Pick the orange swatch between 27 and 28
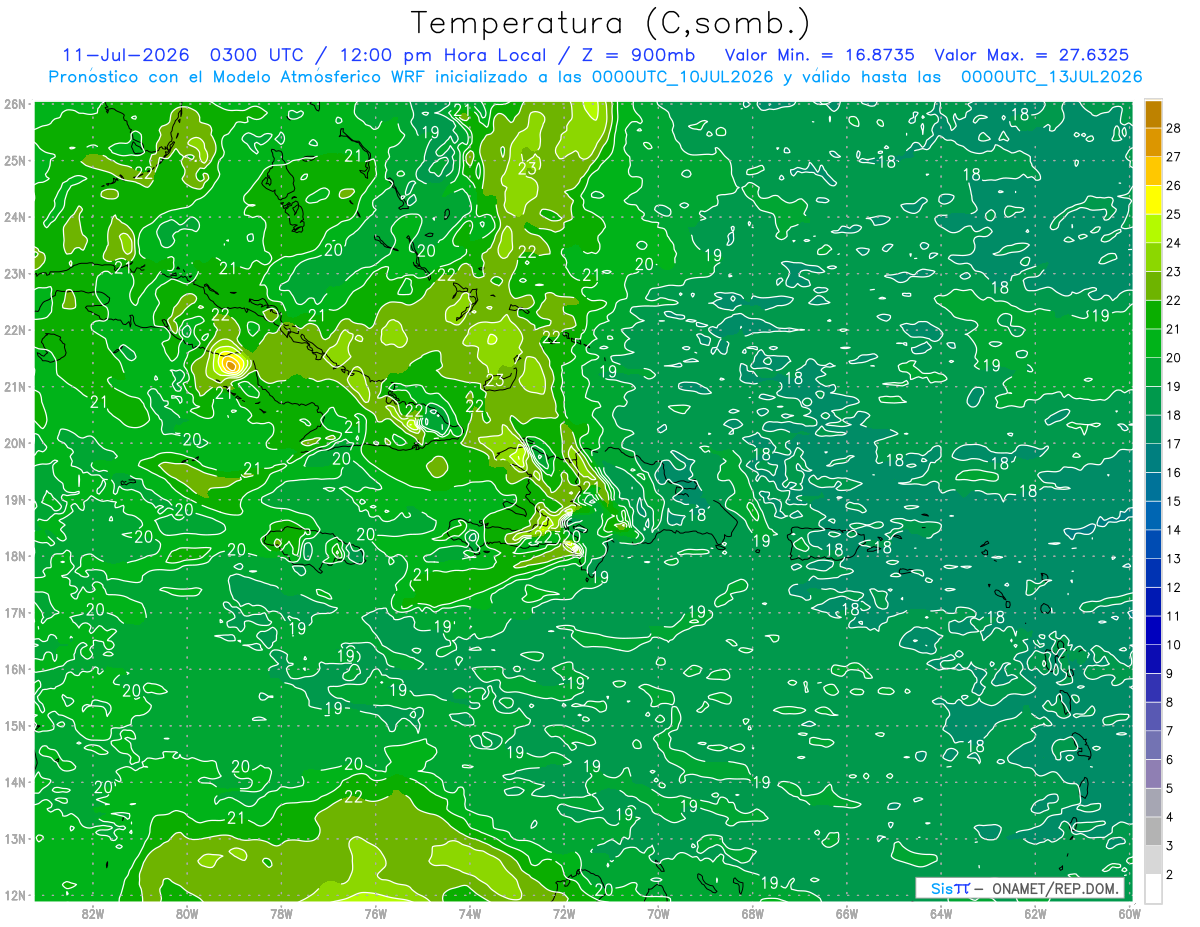 click(1153, 143)
